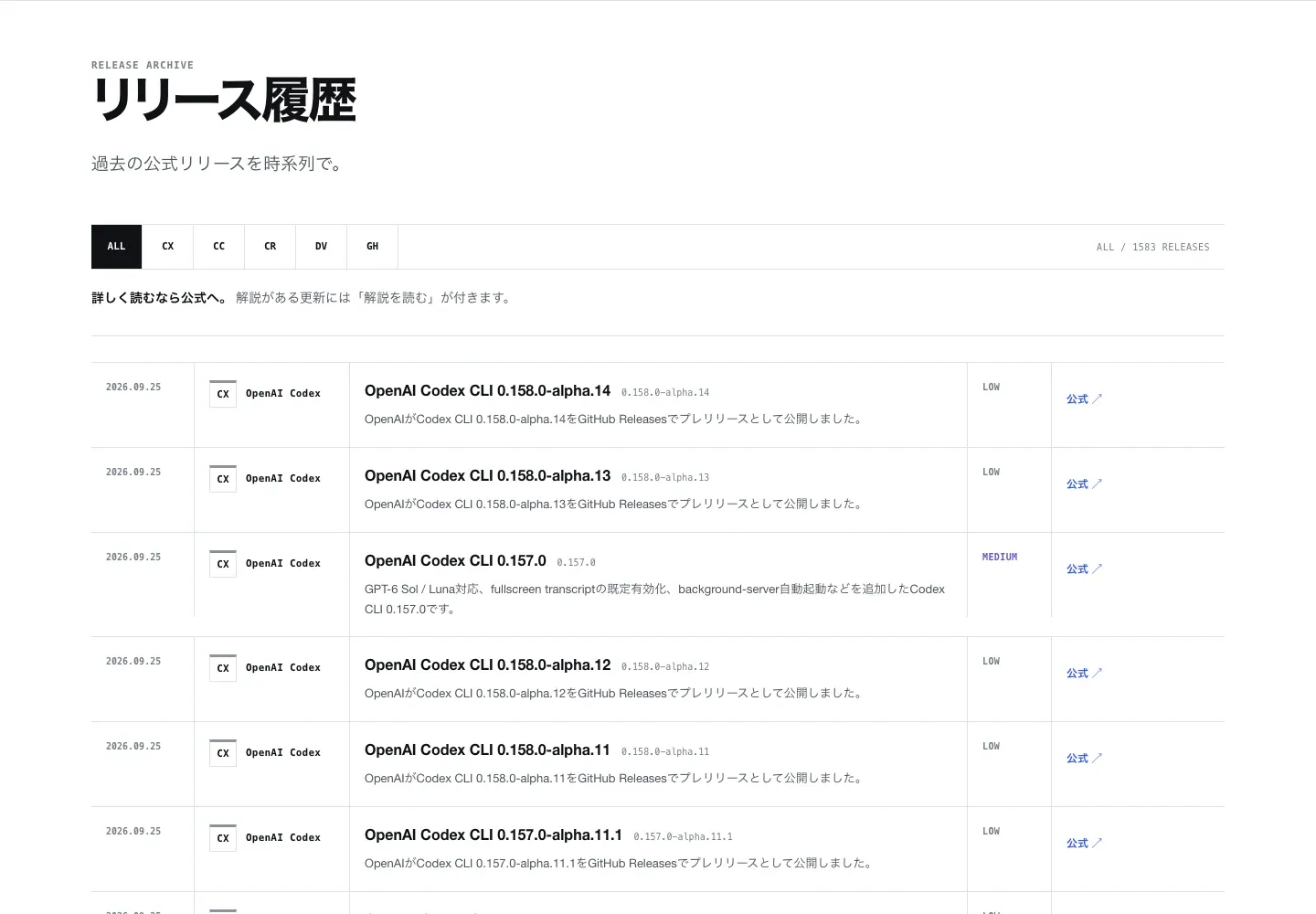Click the MEDIUM severity label
This screenshot has height=914, width=1316.
tap(1000, 558)
